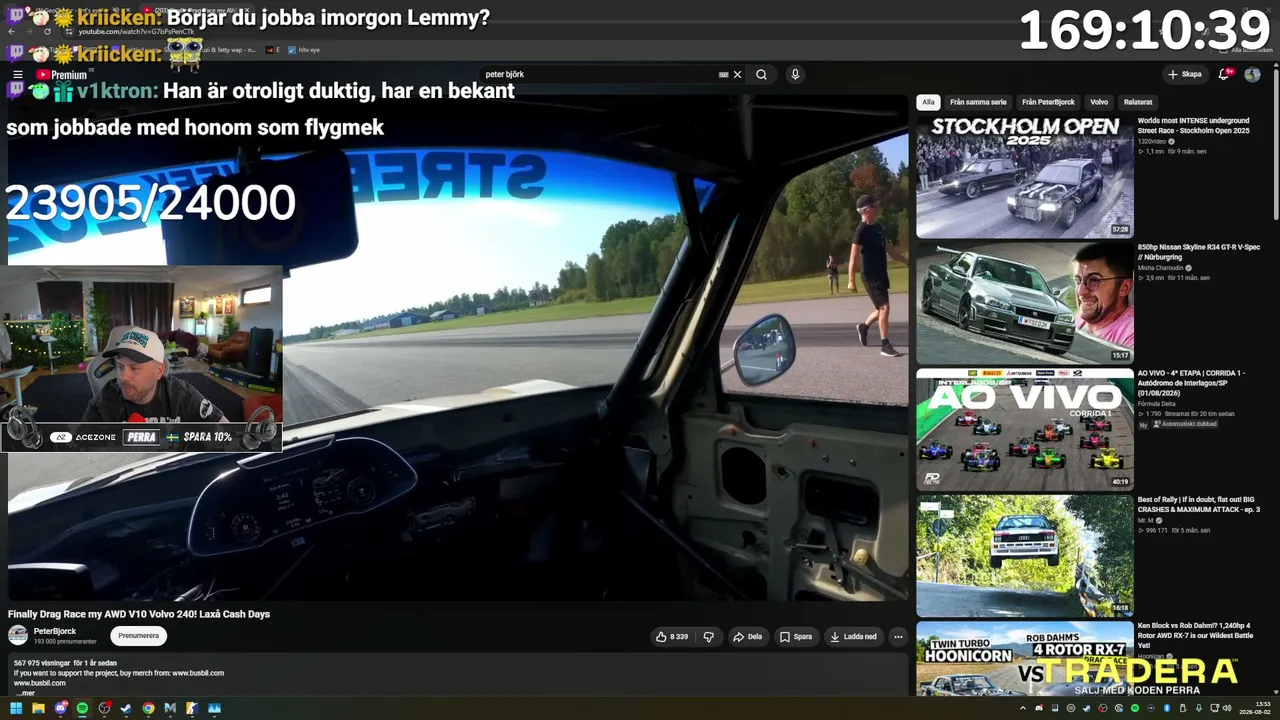
Task: Click the browser address bar URL
Action: pos(136,32)
